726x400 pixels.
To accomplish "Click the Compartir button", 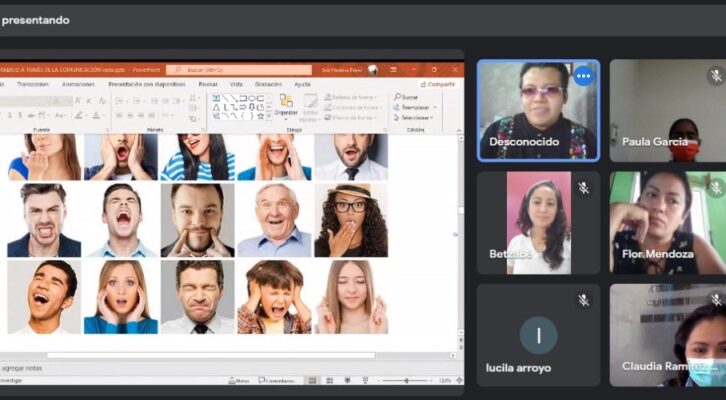I will click(x=438, y=84).
